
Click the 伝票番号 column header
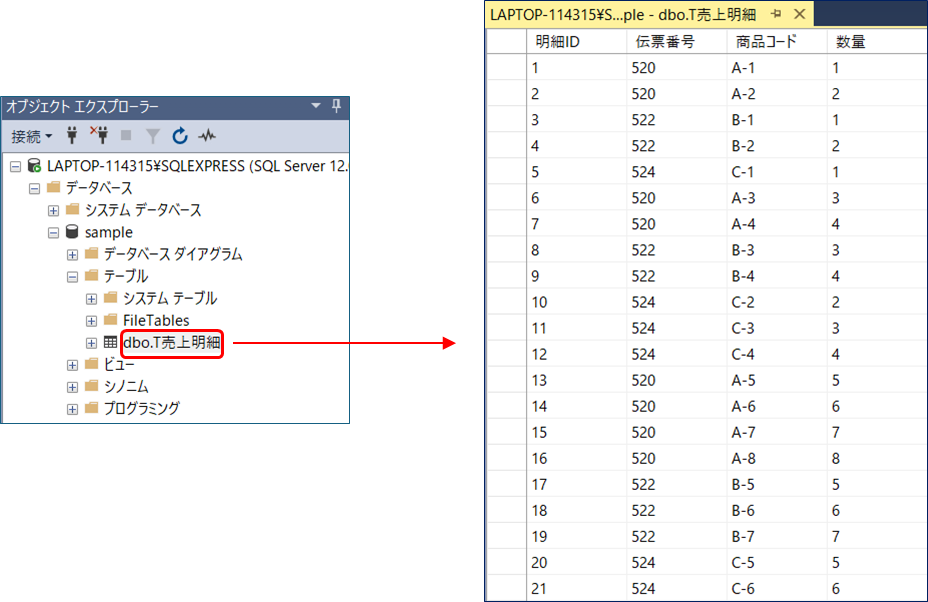click(x=676, y=41)
